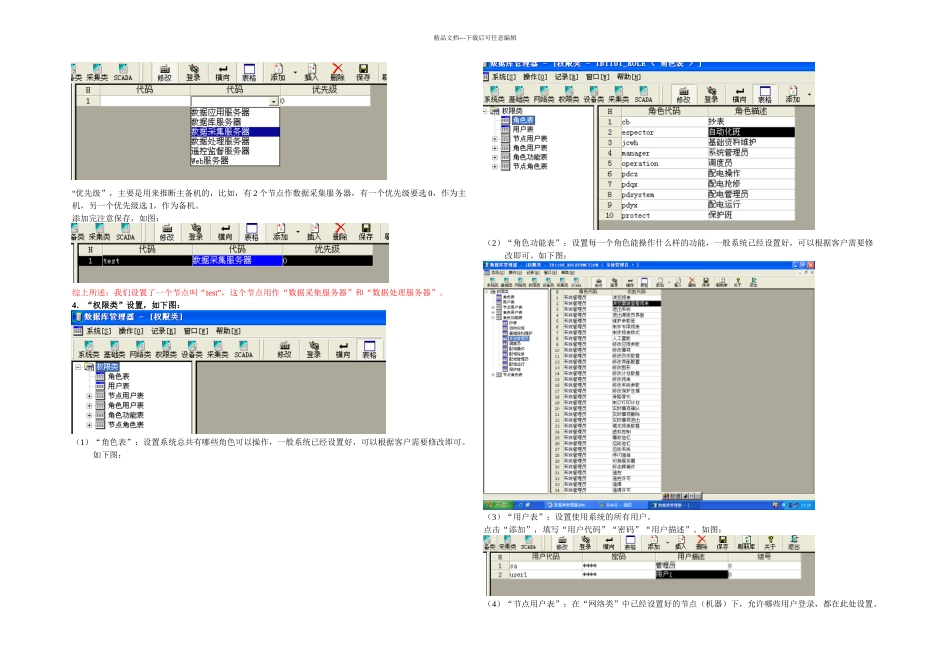The width and height of the screenshot is (950, 672).
Task: Click 登录 icon in server-dropdown screenshot toolbar
Action: coord(193,73)
